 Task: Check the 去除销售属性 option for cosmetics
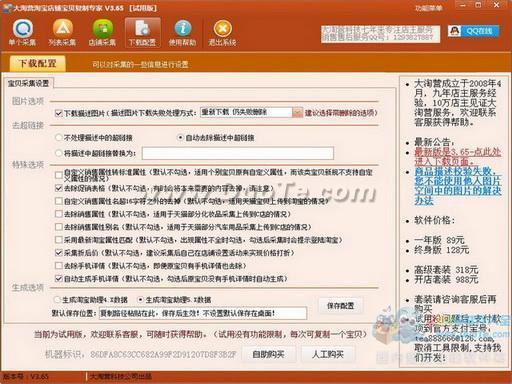(59, 214)
